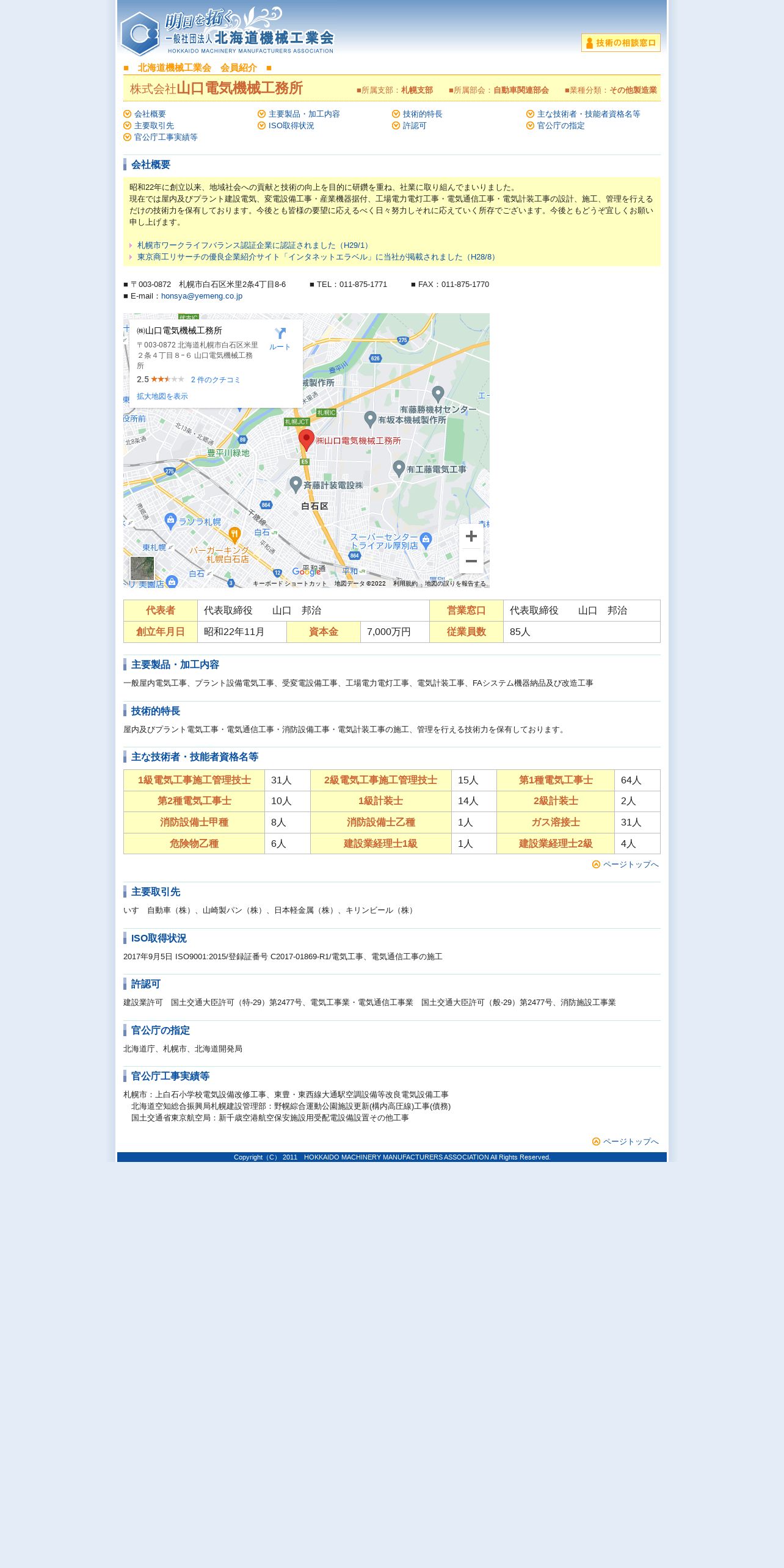Click the circle icon beside 会社概要 link
784x1568 pixels.
coord(128,114)
